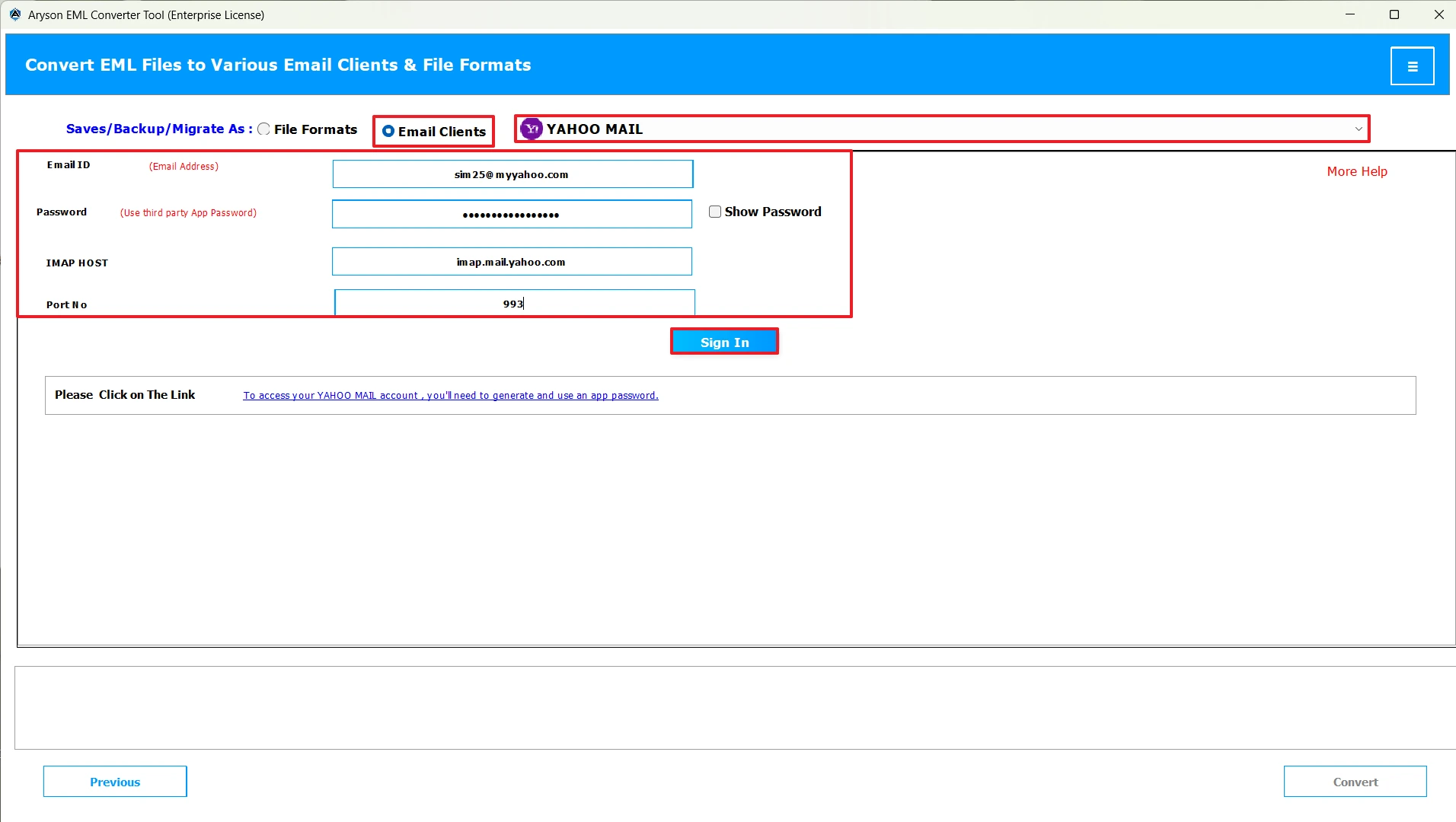
Task: Click the '(Use third party App Password)' hint
Action: [x=188, y=213]
